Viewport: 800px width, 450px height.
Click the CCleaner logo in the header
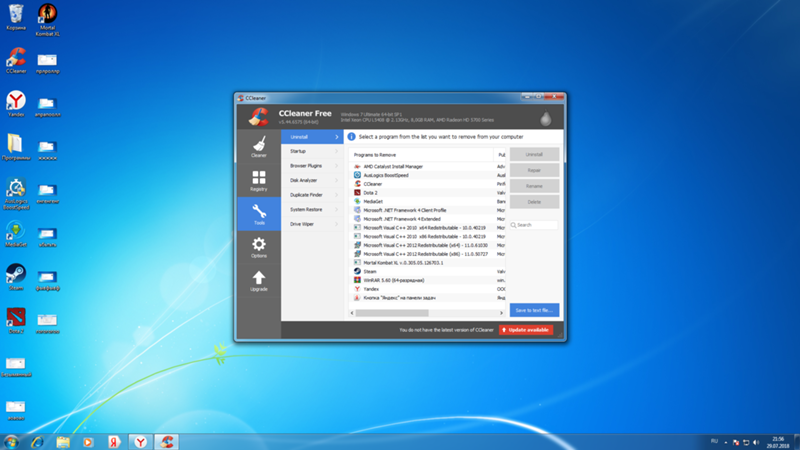(x=258, y=117)
